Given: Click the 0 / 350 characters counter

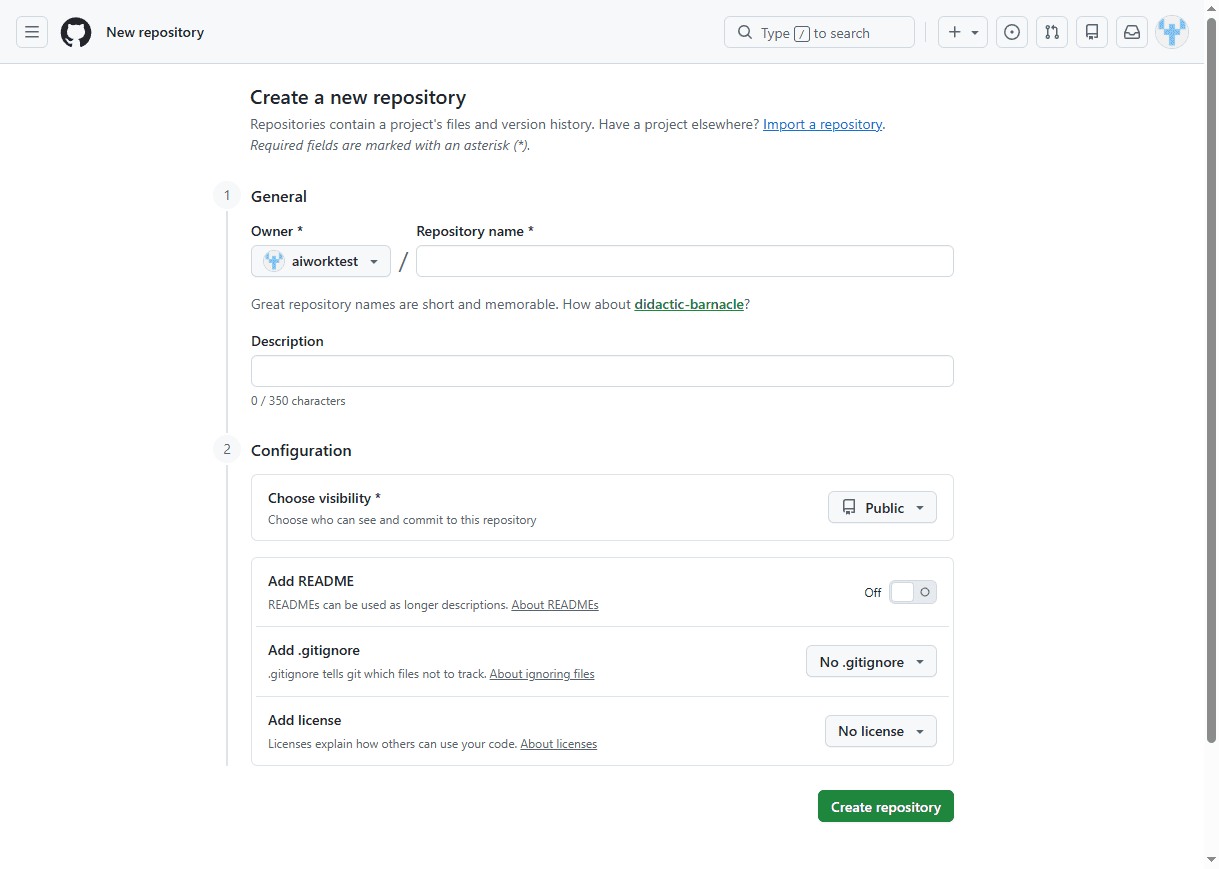Looking at the screenshot, I should pos(298,401).
